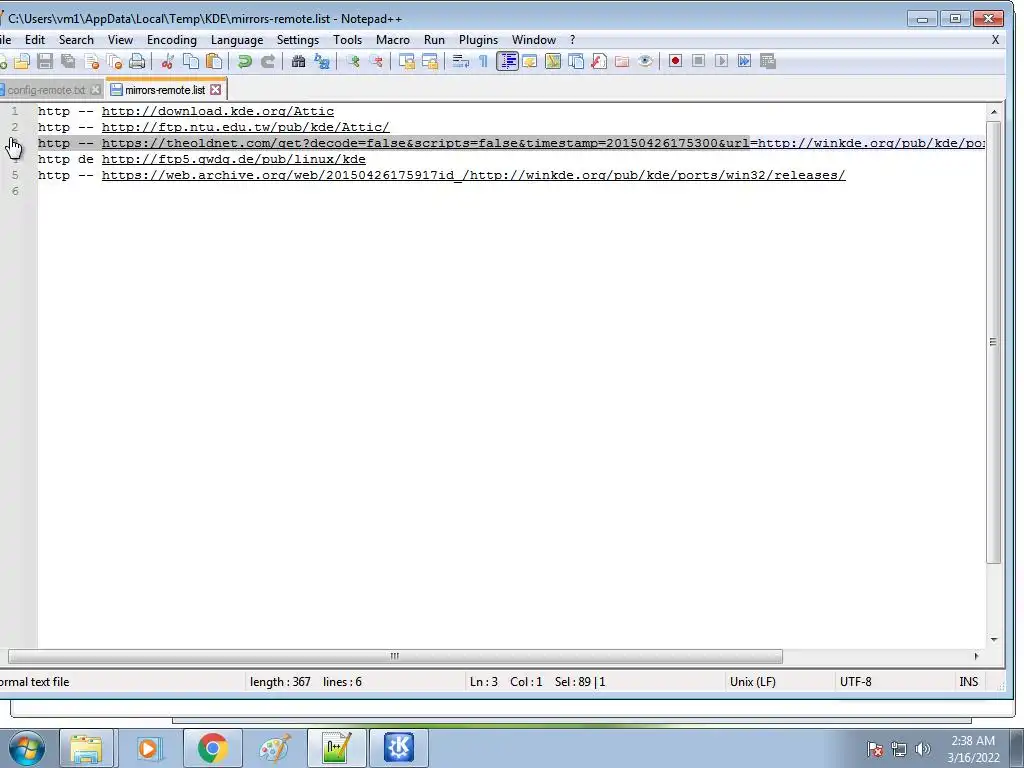
Task: Click the ftp5.gwdg.de link
Action: pos(234,159)
